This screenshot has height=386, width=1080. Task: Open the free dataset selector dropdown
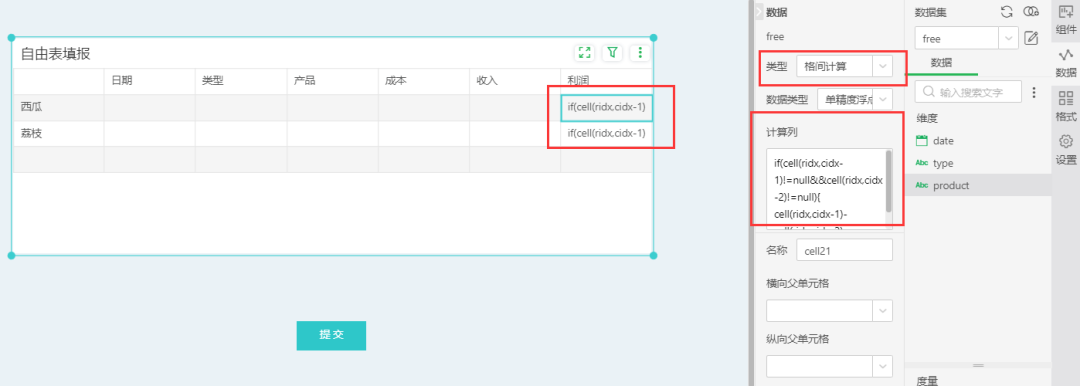[x=966, y=39]
